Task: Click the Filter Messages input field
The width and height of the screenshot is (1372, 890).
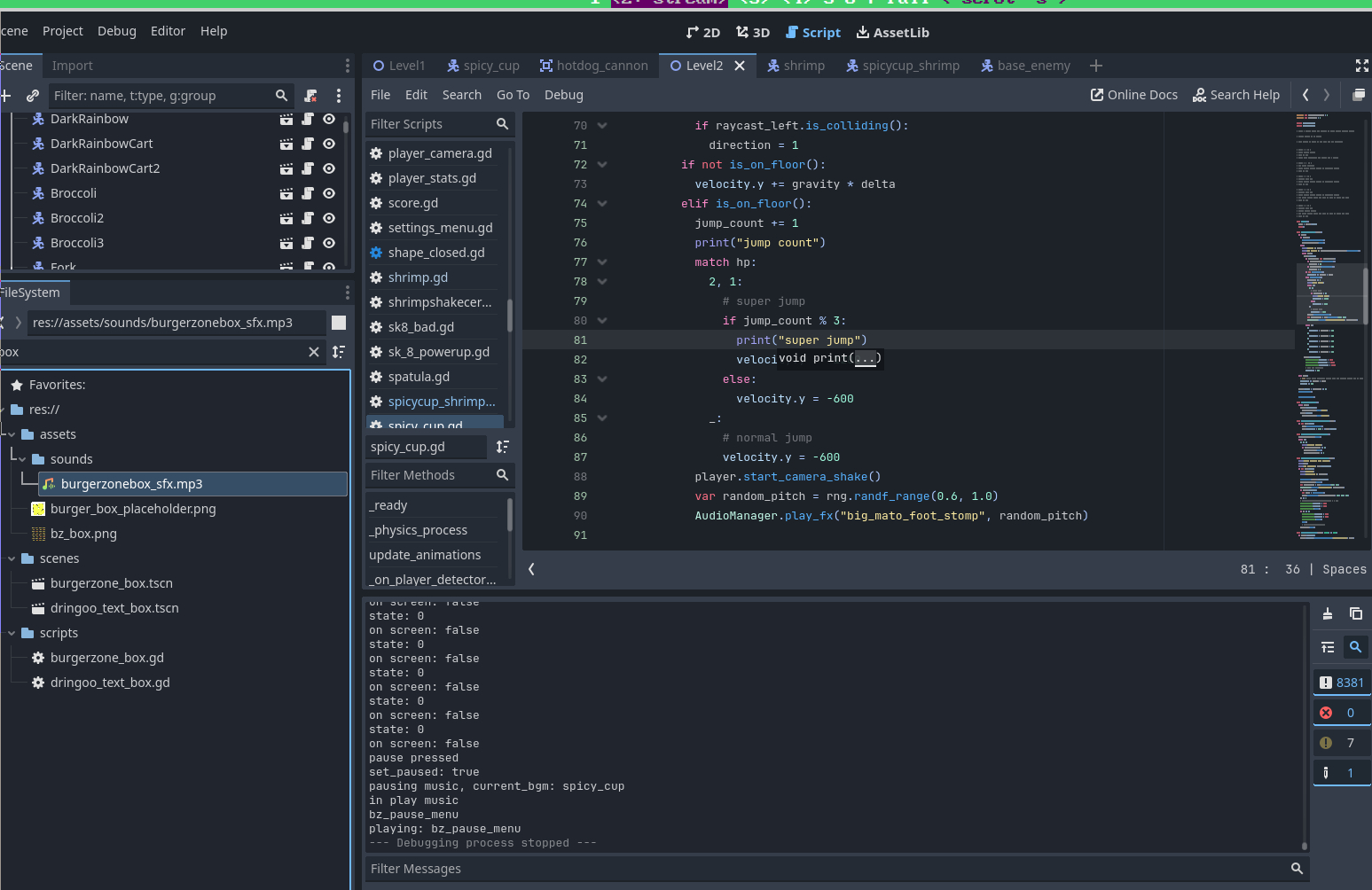Action: point(825,869)
